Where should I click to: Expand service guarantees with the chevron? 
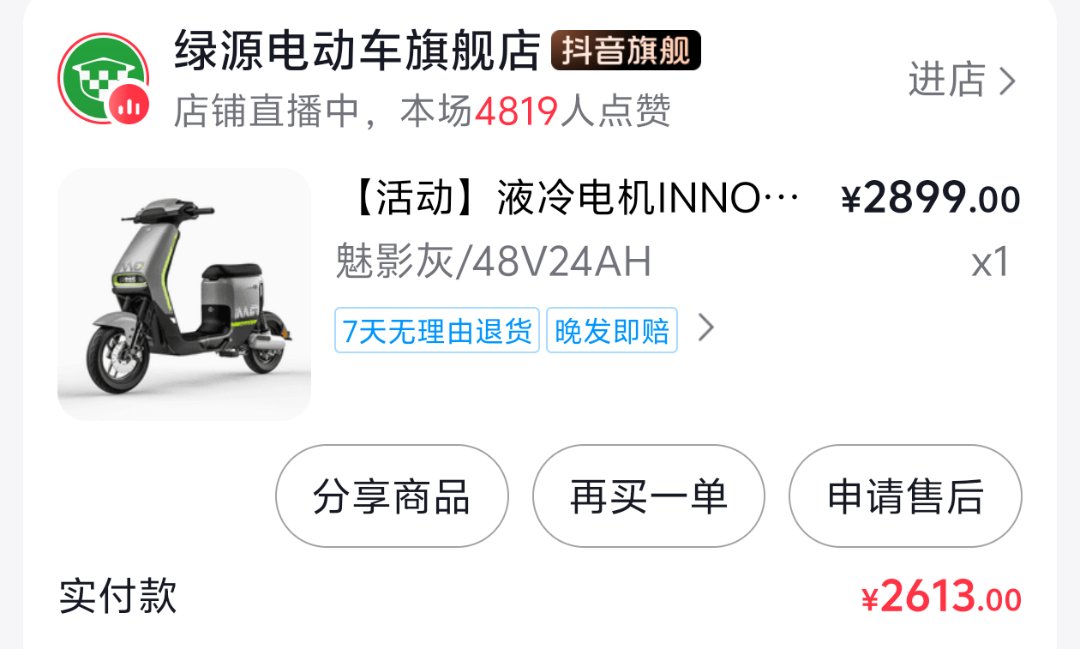pos(705,328)
